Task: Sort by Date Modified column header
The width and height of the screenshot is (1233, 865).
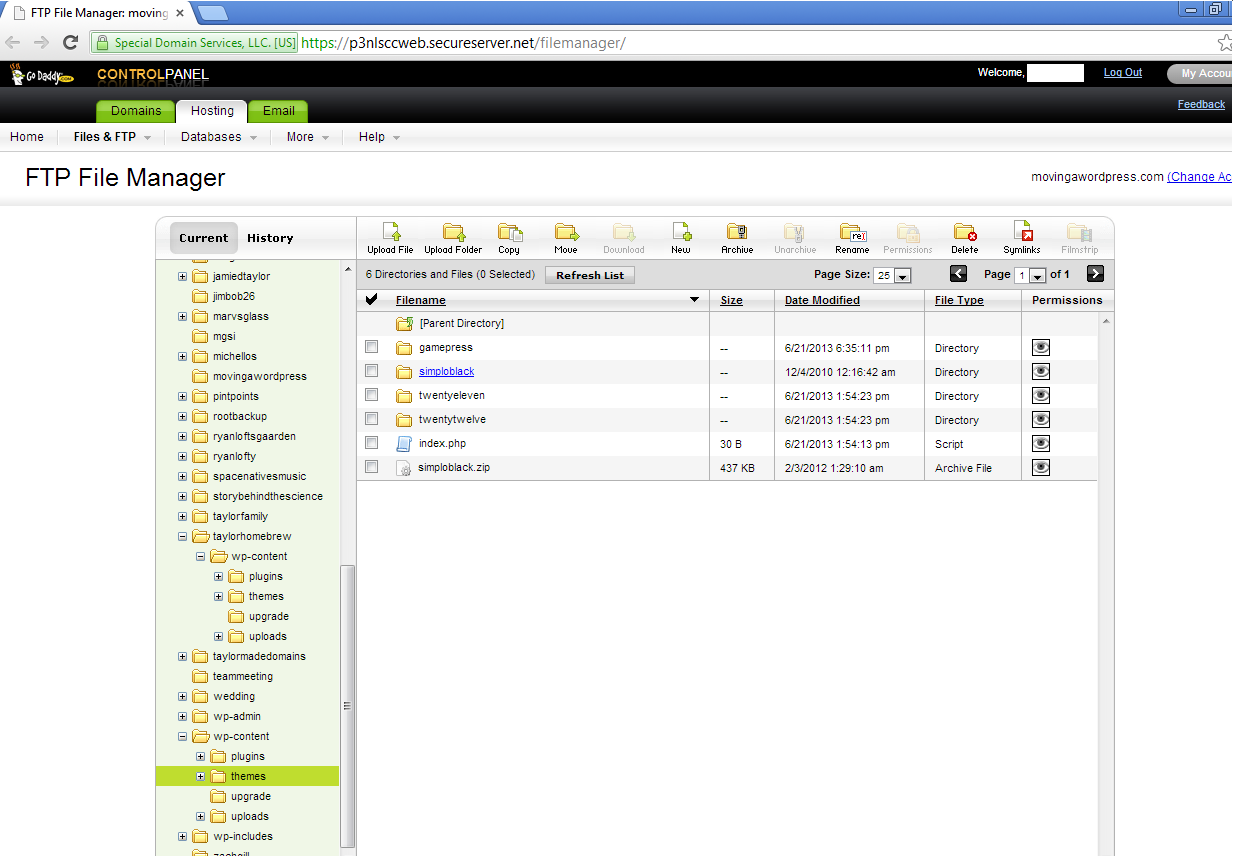Action: point(822,300)
